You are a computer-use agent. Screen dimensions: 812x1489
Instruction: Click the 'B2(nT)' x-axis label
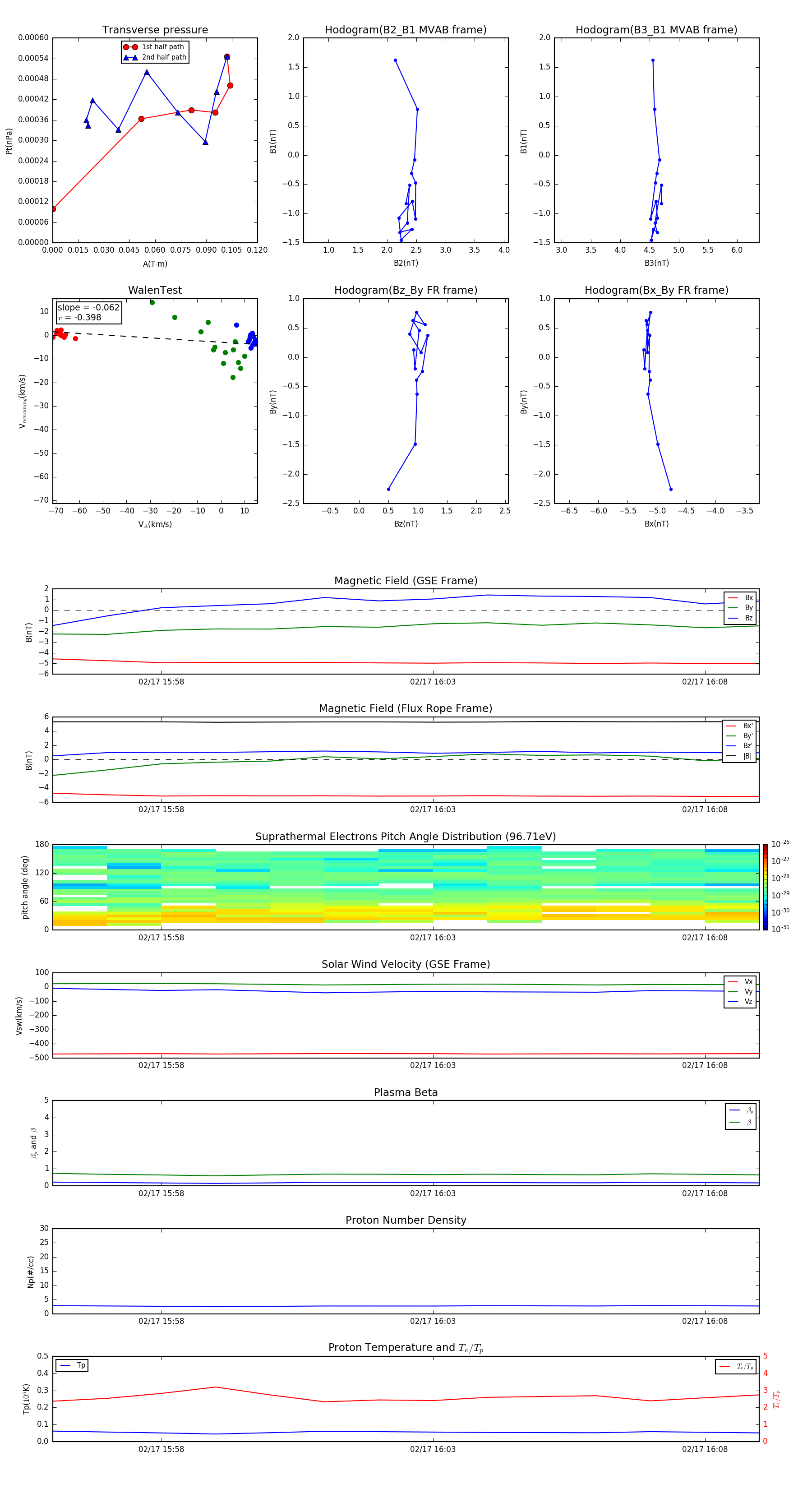(406, 263)
